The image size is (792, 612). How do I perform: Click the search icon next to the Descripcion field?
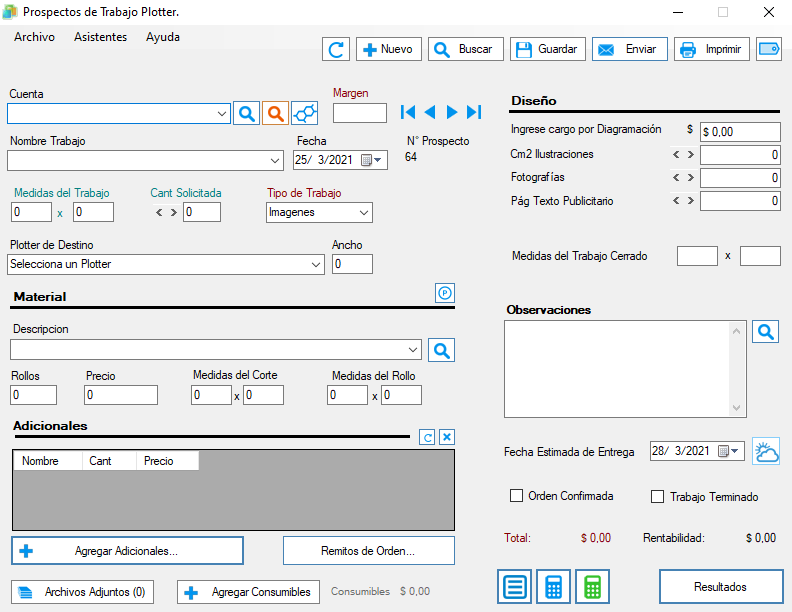tap(441, 350)
